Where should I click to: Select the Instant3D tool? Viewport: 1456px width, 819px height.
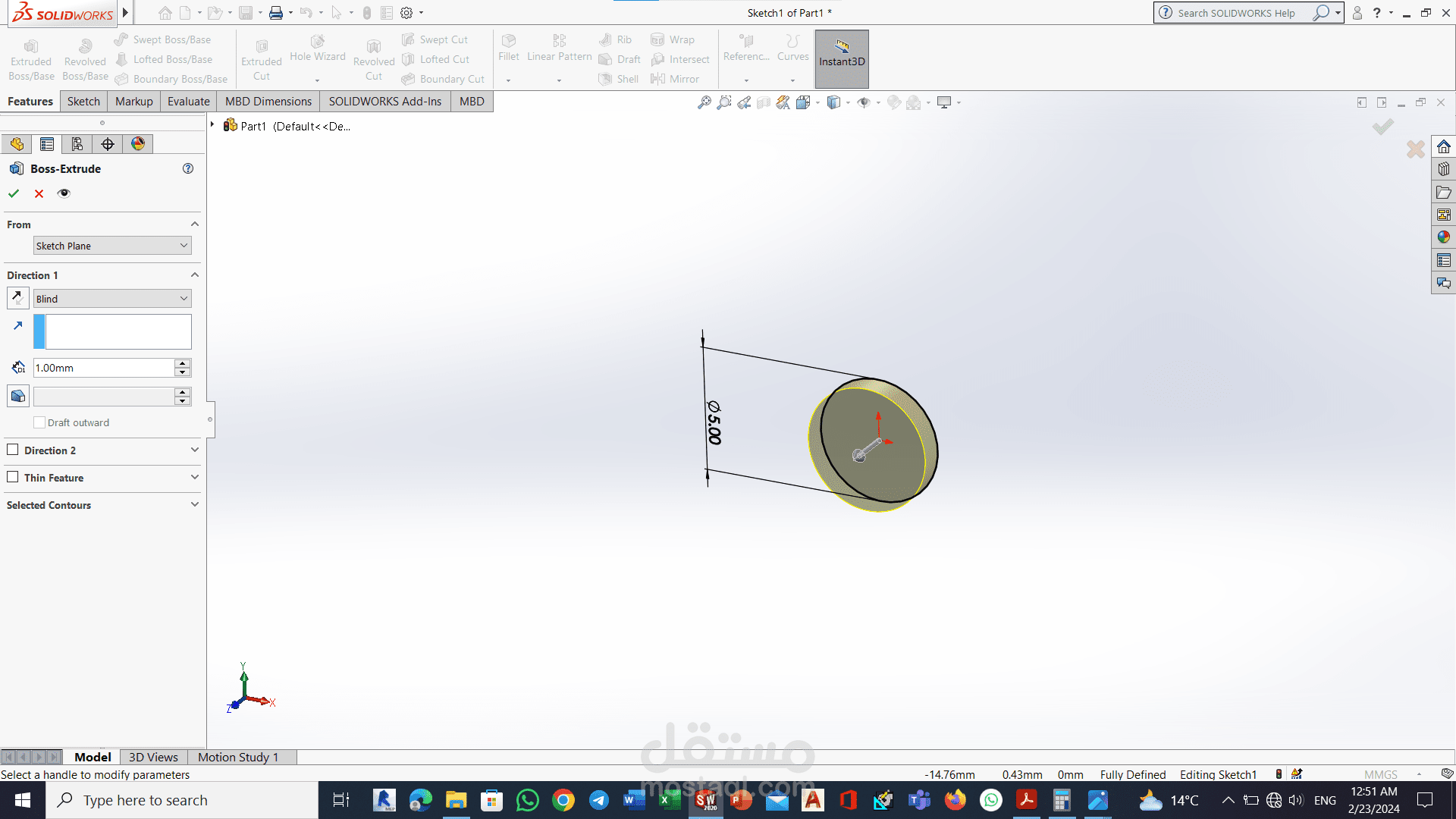pos(842,59)
